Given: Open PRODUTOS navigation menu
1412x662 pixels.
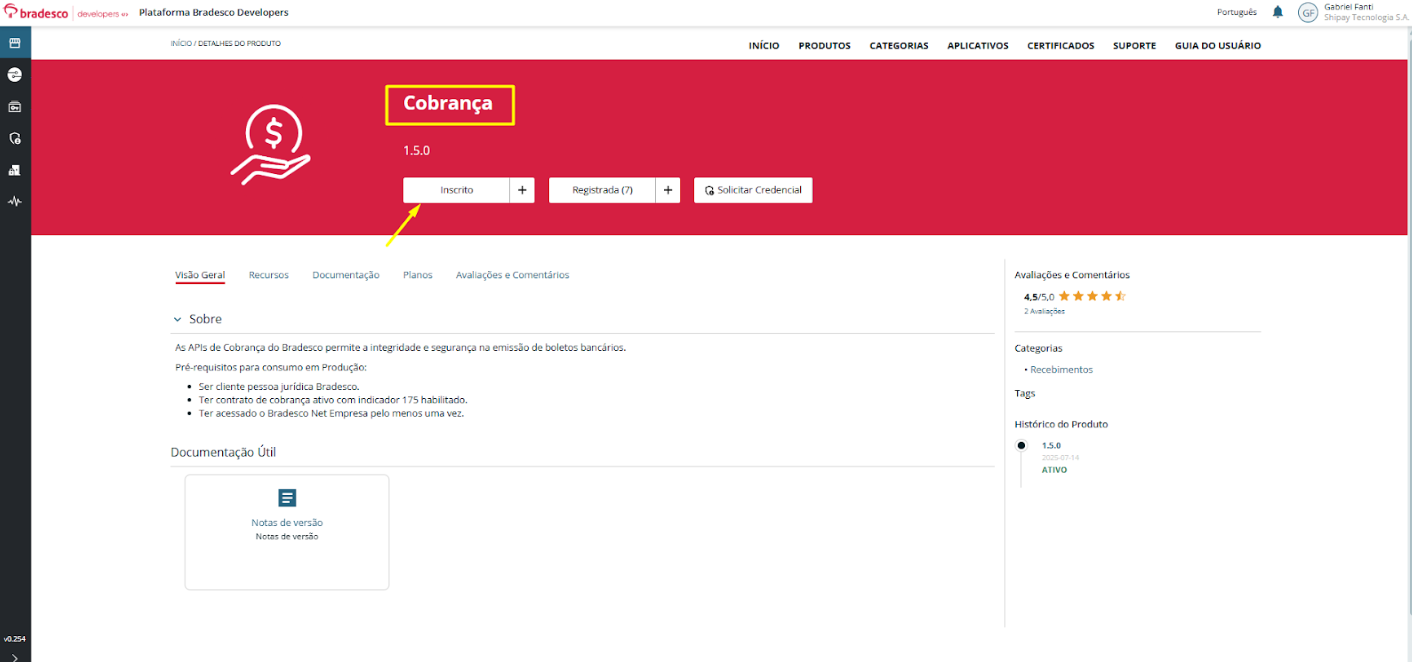Looking at the screenshot, I should click(x=825, y=46).
